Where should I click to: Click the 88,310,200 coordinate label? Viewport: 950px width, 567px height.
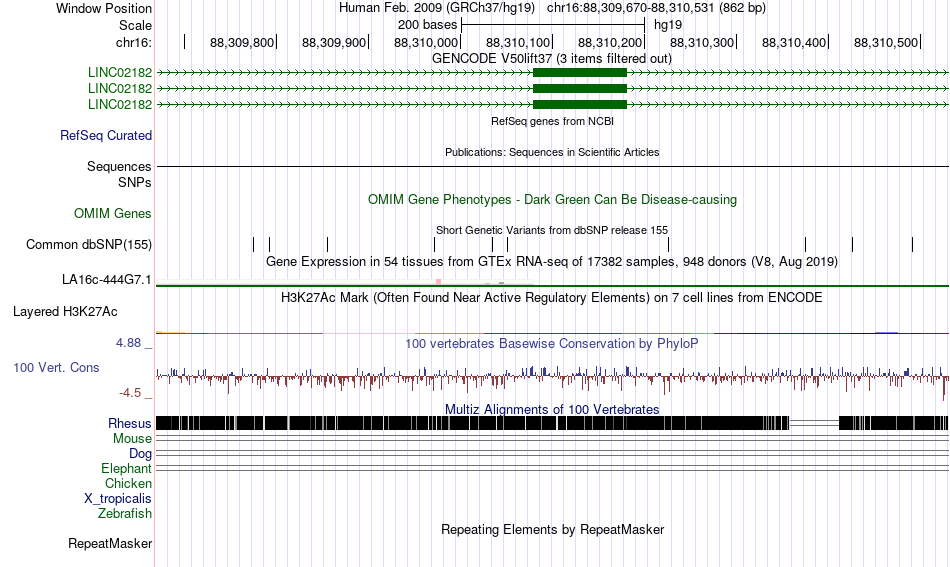(610, 42)
